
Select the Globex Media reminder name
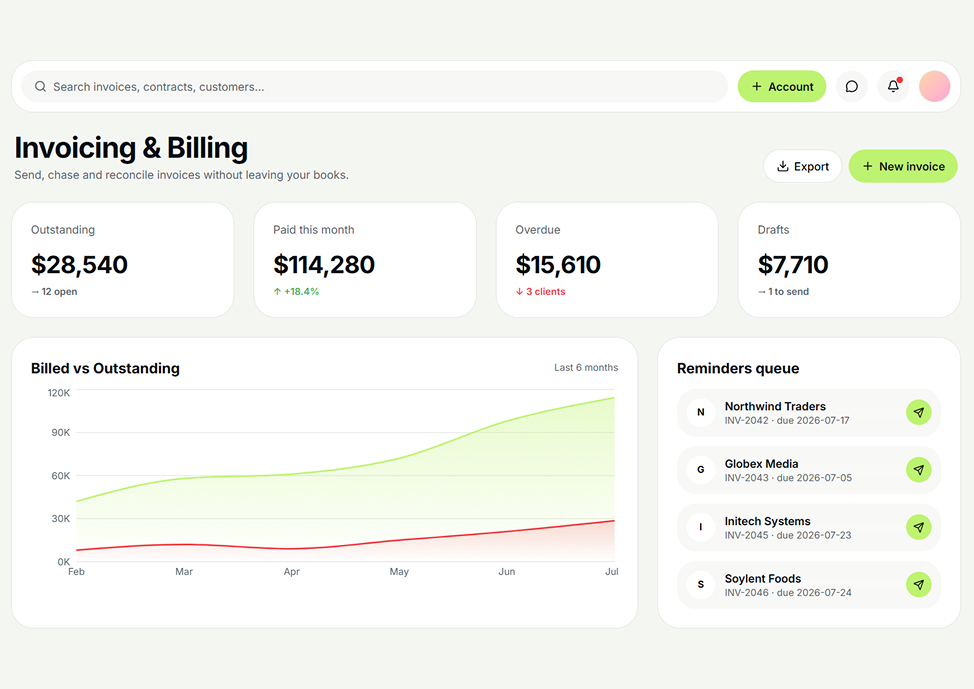tap(762, 464)
